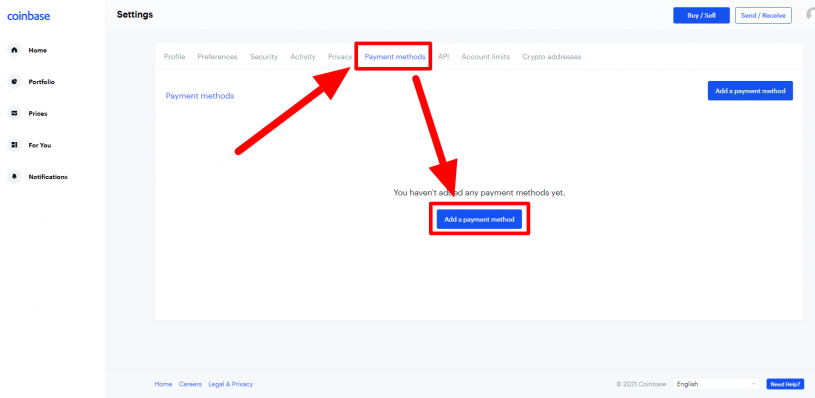Click top-right Add a payment method button
Viewport: 815px width, 398px height.
[750, 90]
